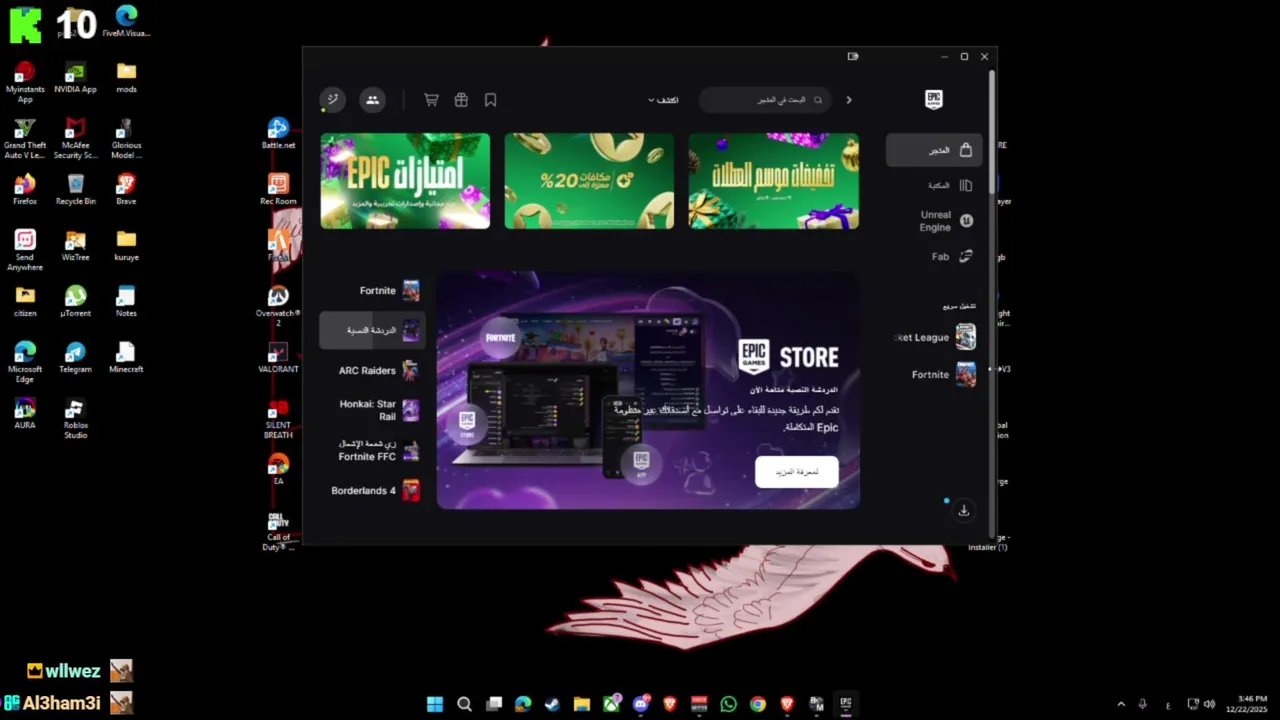Image resolution: width=1280 pixels, height=720 pixels.
Task: Open Windows Start menu
Action: tap(435, 704)
